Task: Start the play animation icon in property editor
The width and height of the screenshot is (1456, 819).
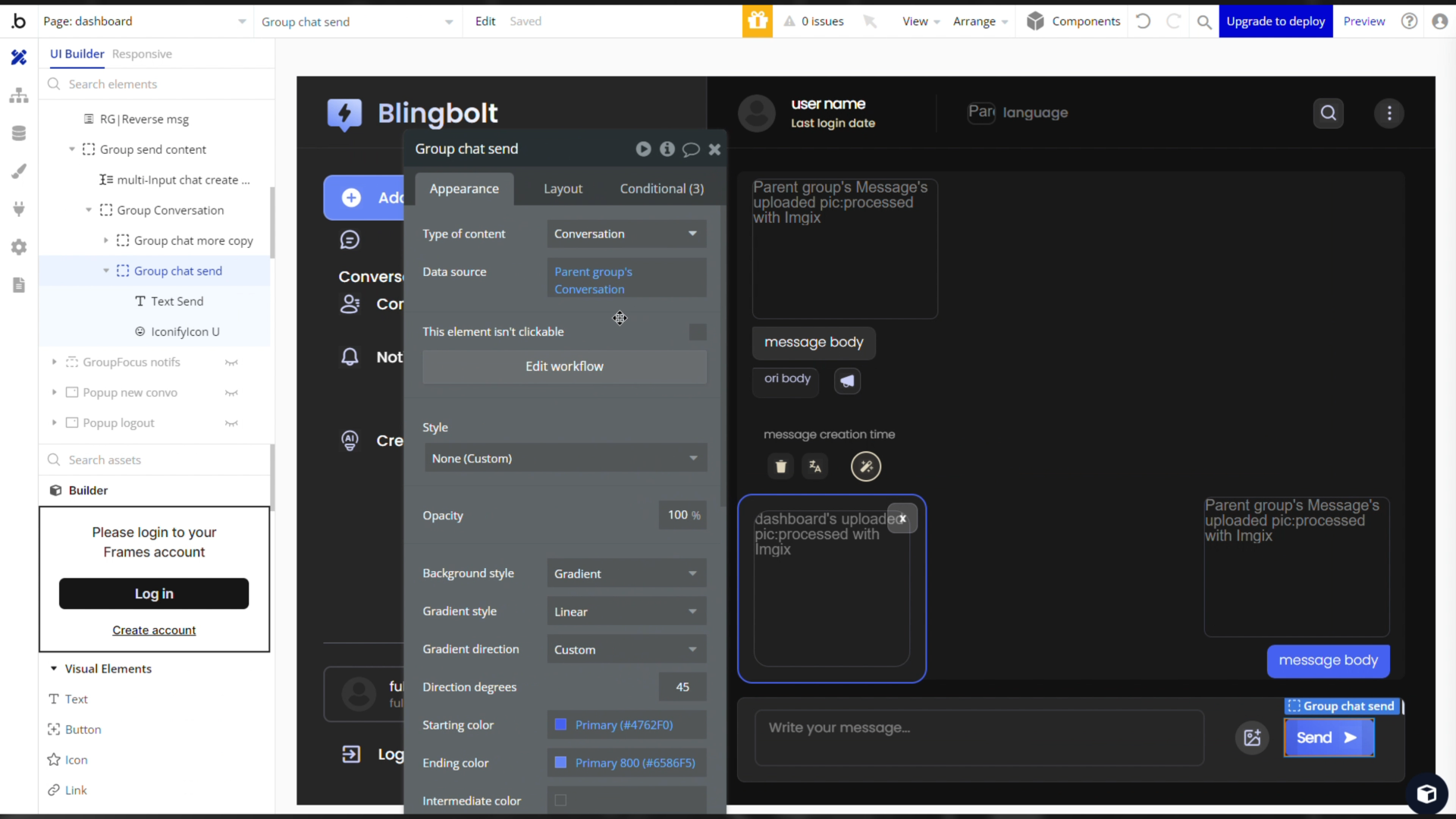Action: tap(643, 149)
